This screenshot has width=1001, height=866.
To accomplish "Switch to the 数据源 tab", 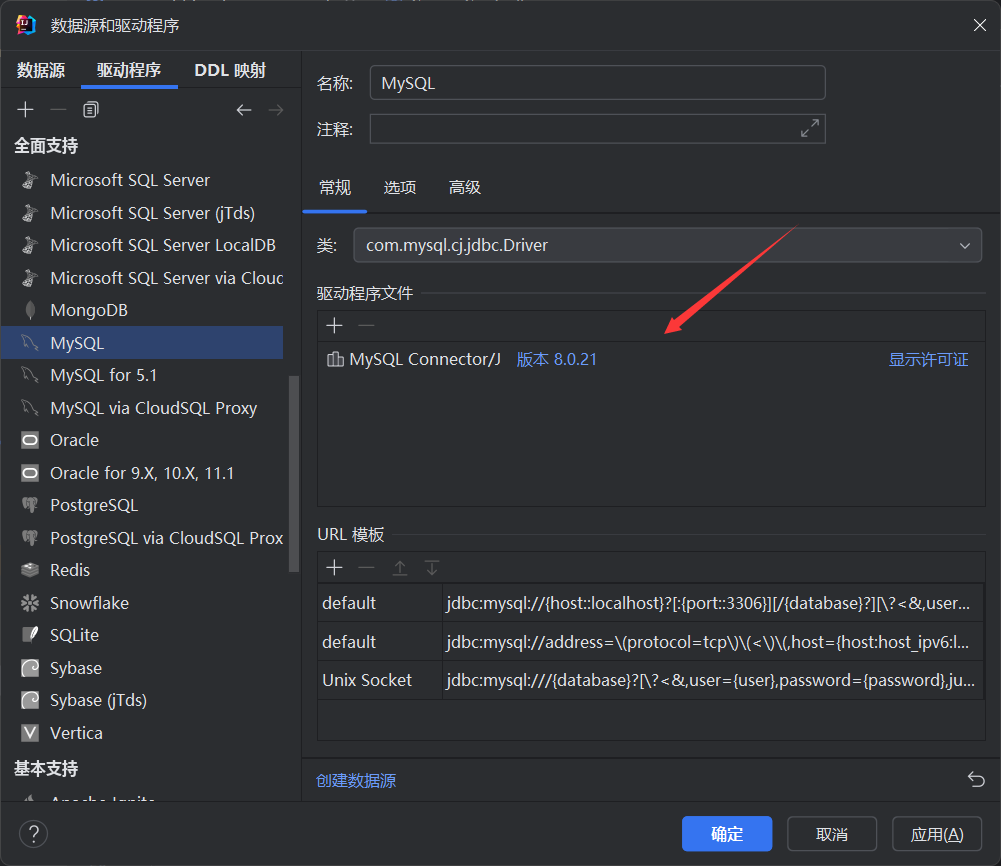I will tap(41, 71).
